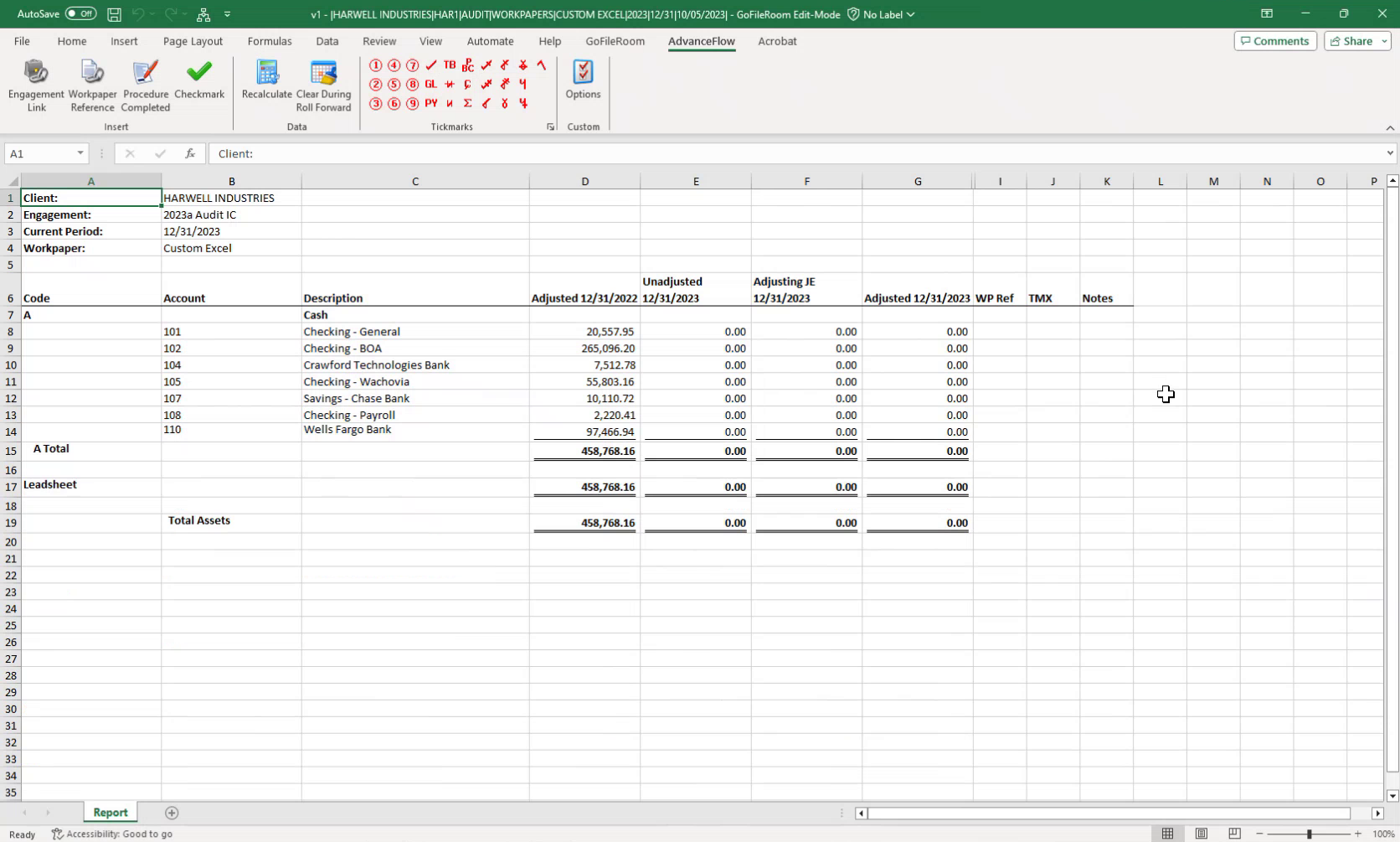Image resolution: width=1400 pixels, height=842 pixels.
Task: Insert the circled number 1 tickmark
Action: pos(375,65)
